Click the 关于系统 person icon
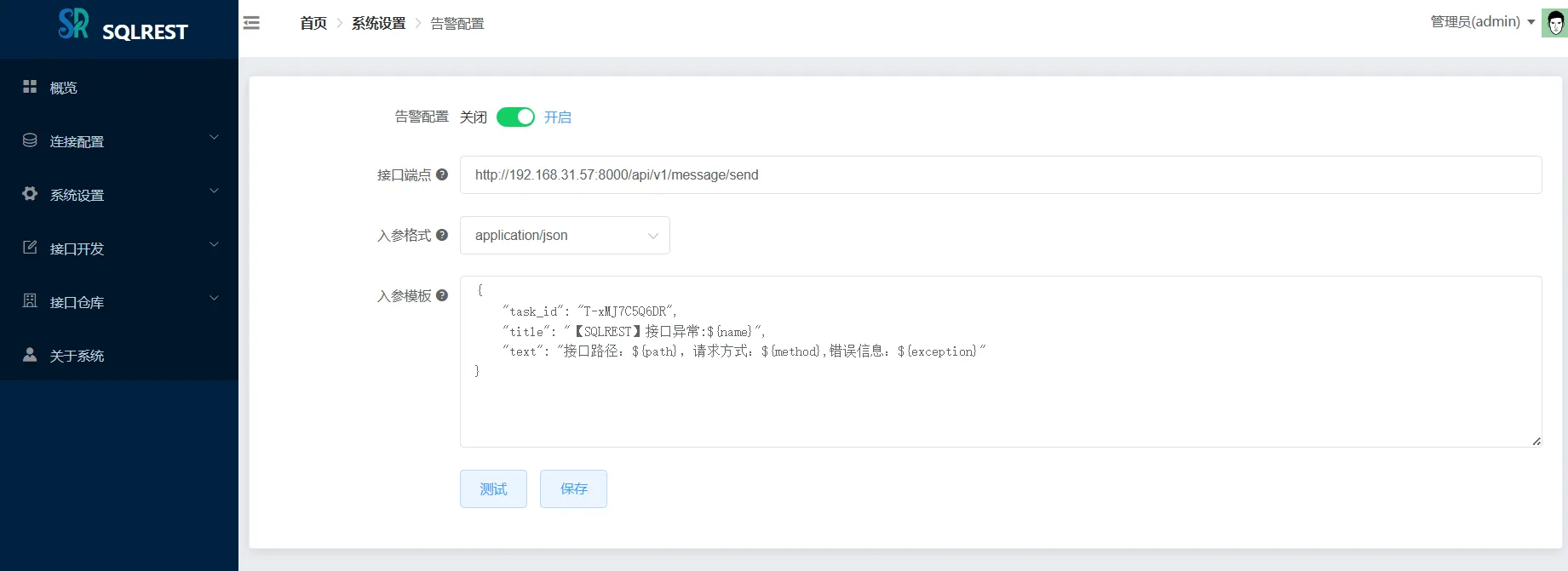Screen dimensions: 1568x571 (x=30, y=355)
